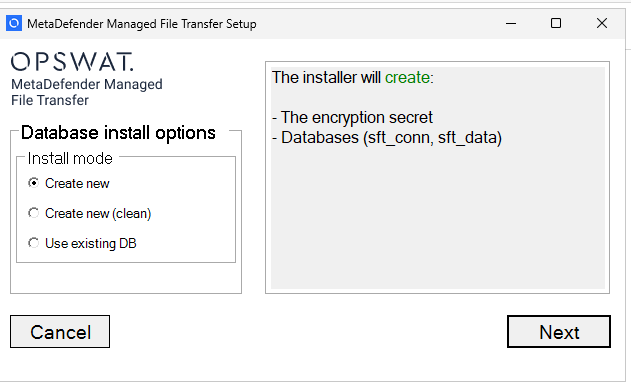
Task: Close the MetaDefender Setup window
Action: click(602, 23)
